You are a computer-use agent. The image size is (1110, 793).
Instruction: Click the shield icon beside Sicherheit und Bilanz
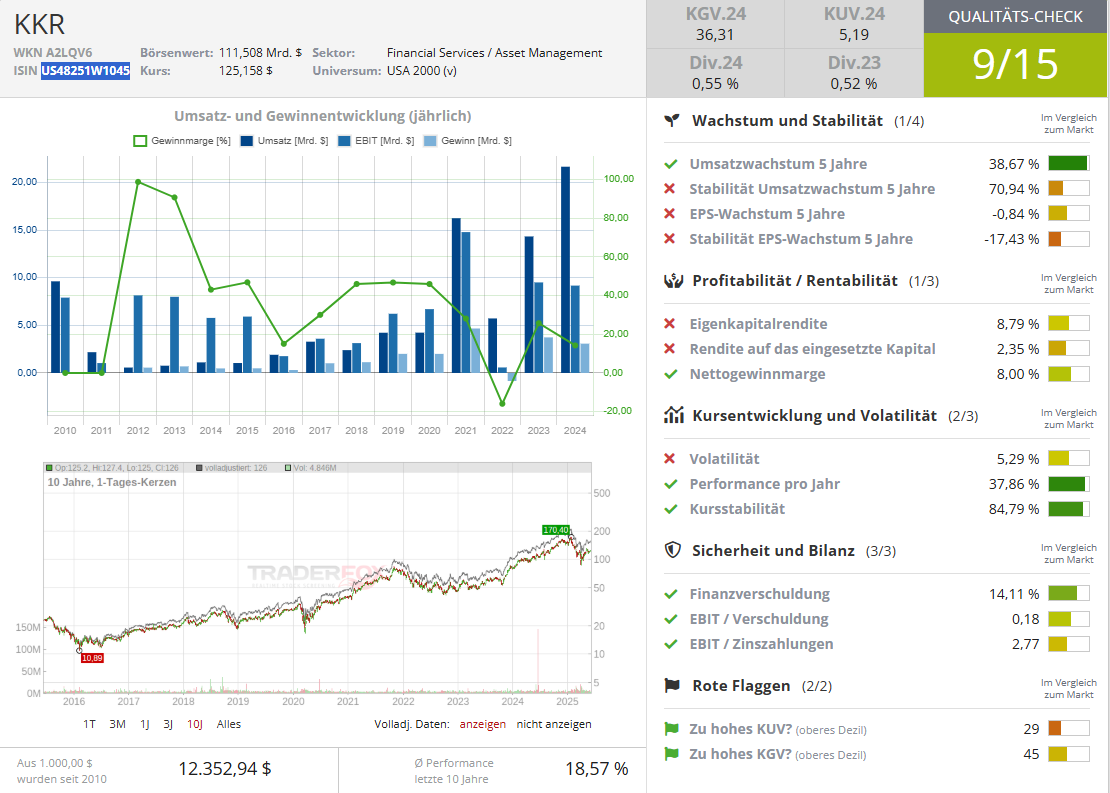coord(673,550)
